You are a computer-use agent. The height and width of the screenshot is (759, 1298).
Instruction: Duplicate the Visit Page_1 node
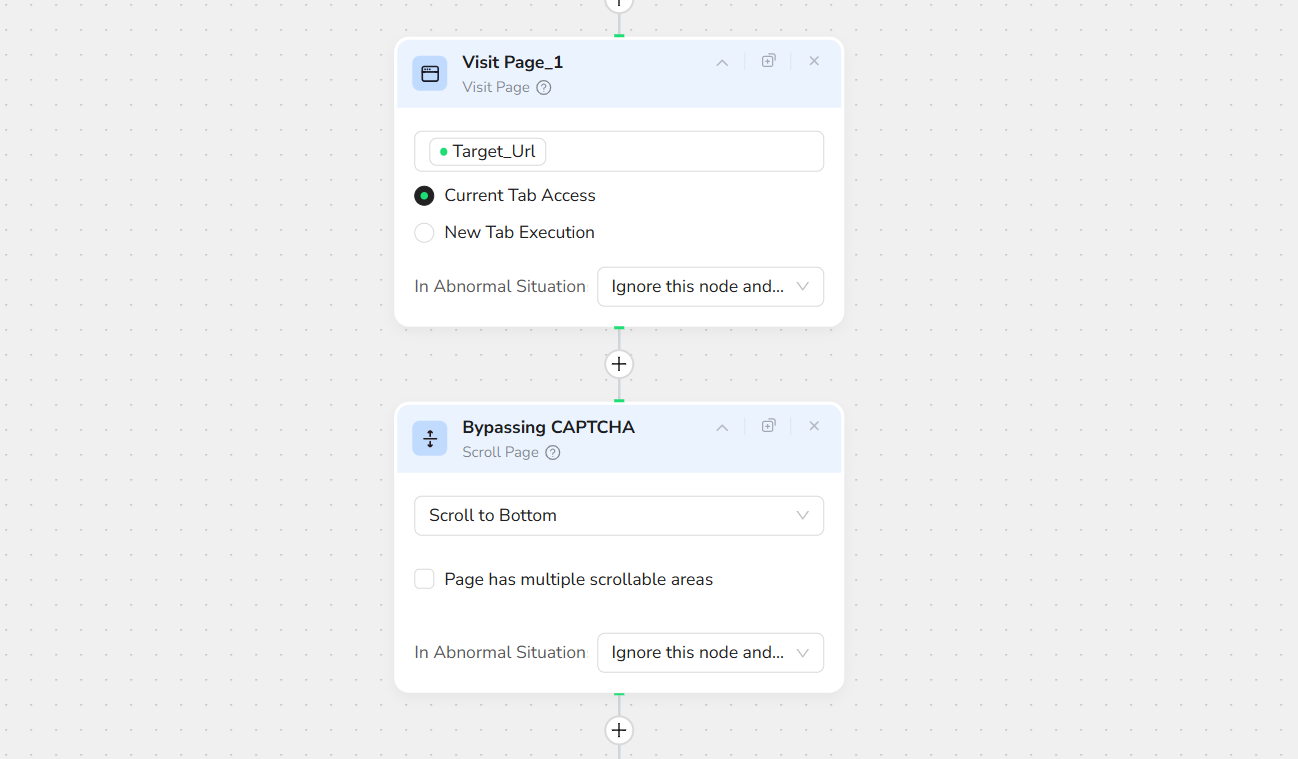pos(768,61)
